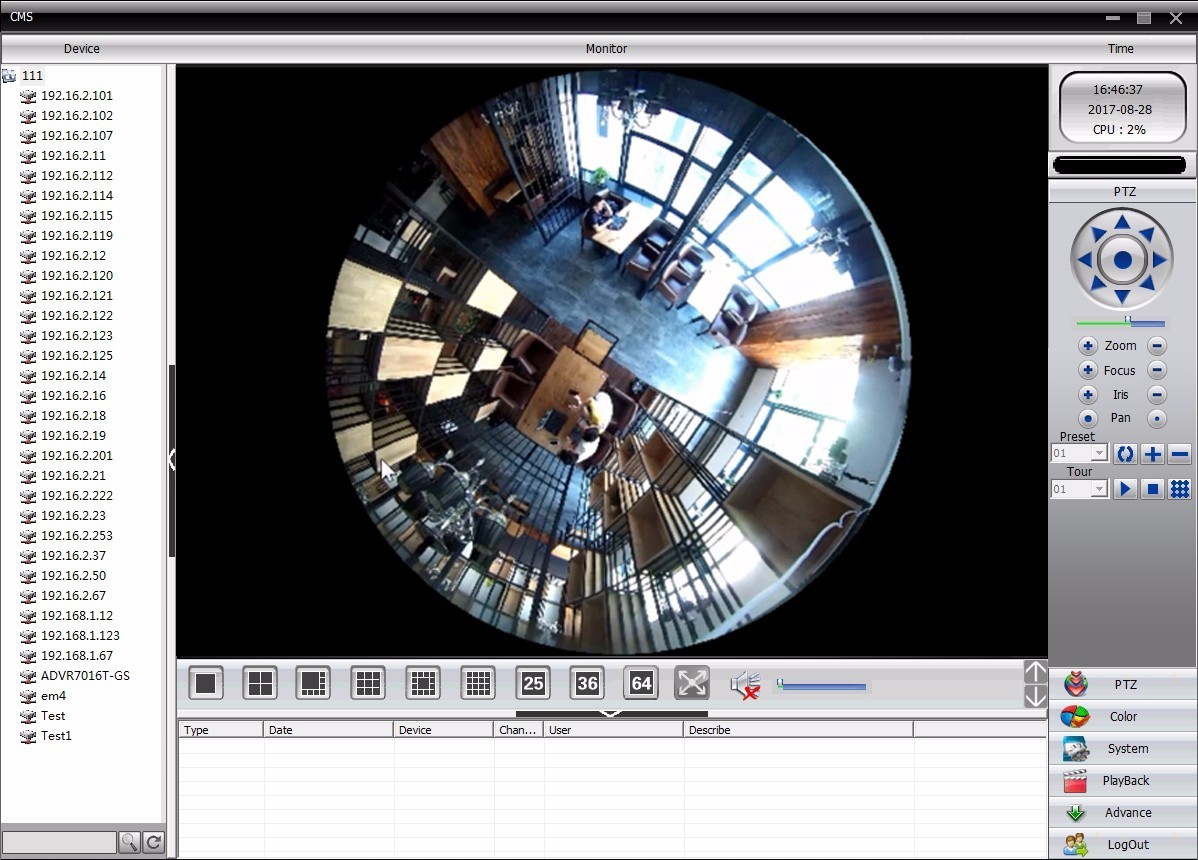Move PTZ camera down
1198x860 pixels.
click(1122, 296)
